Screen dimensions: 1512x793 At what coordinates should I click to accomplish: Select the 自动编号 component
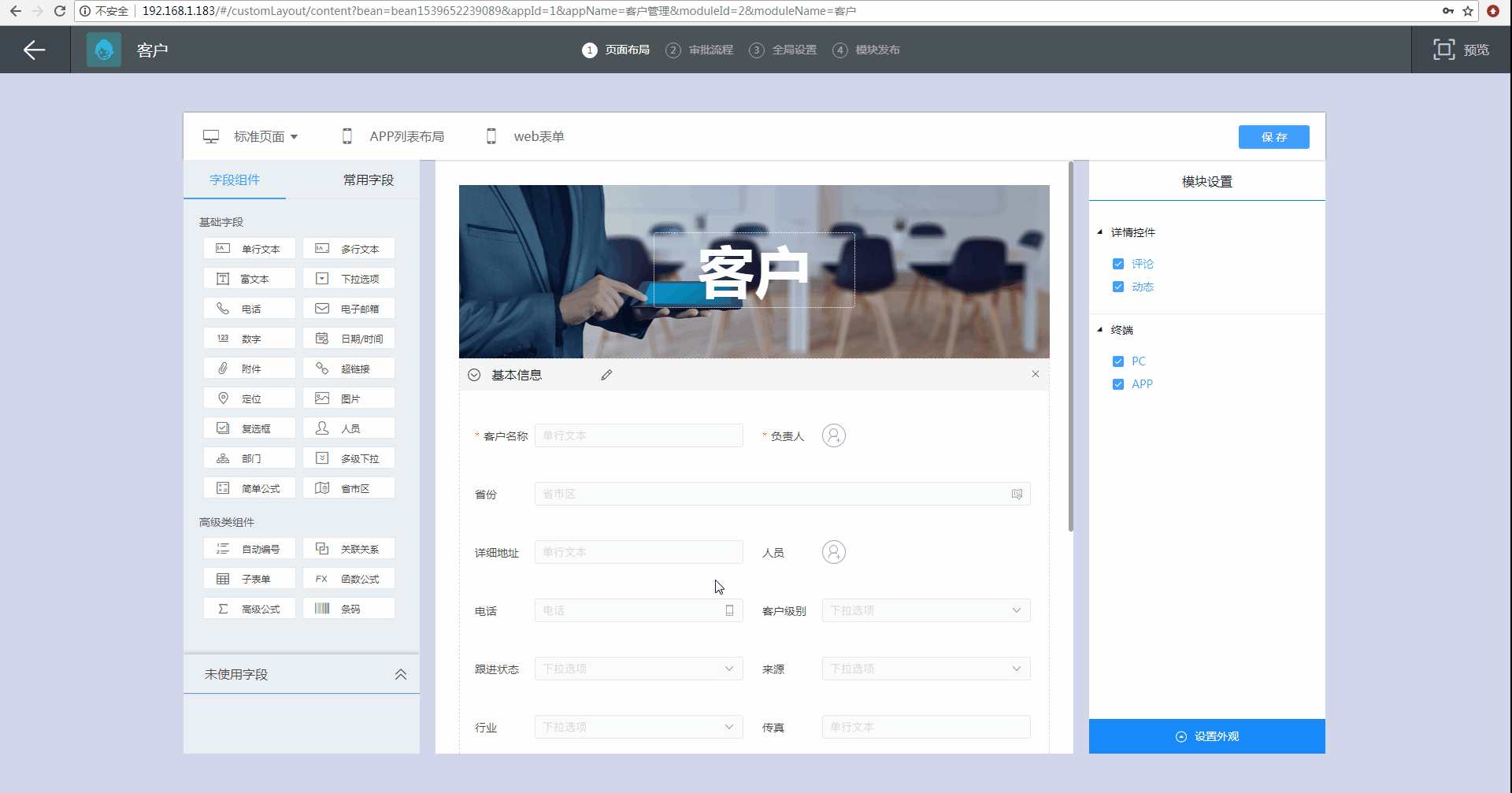[250, 549]
